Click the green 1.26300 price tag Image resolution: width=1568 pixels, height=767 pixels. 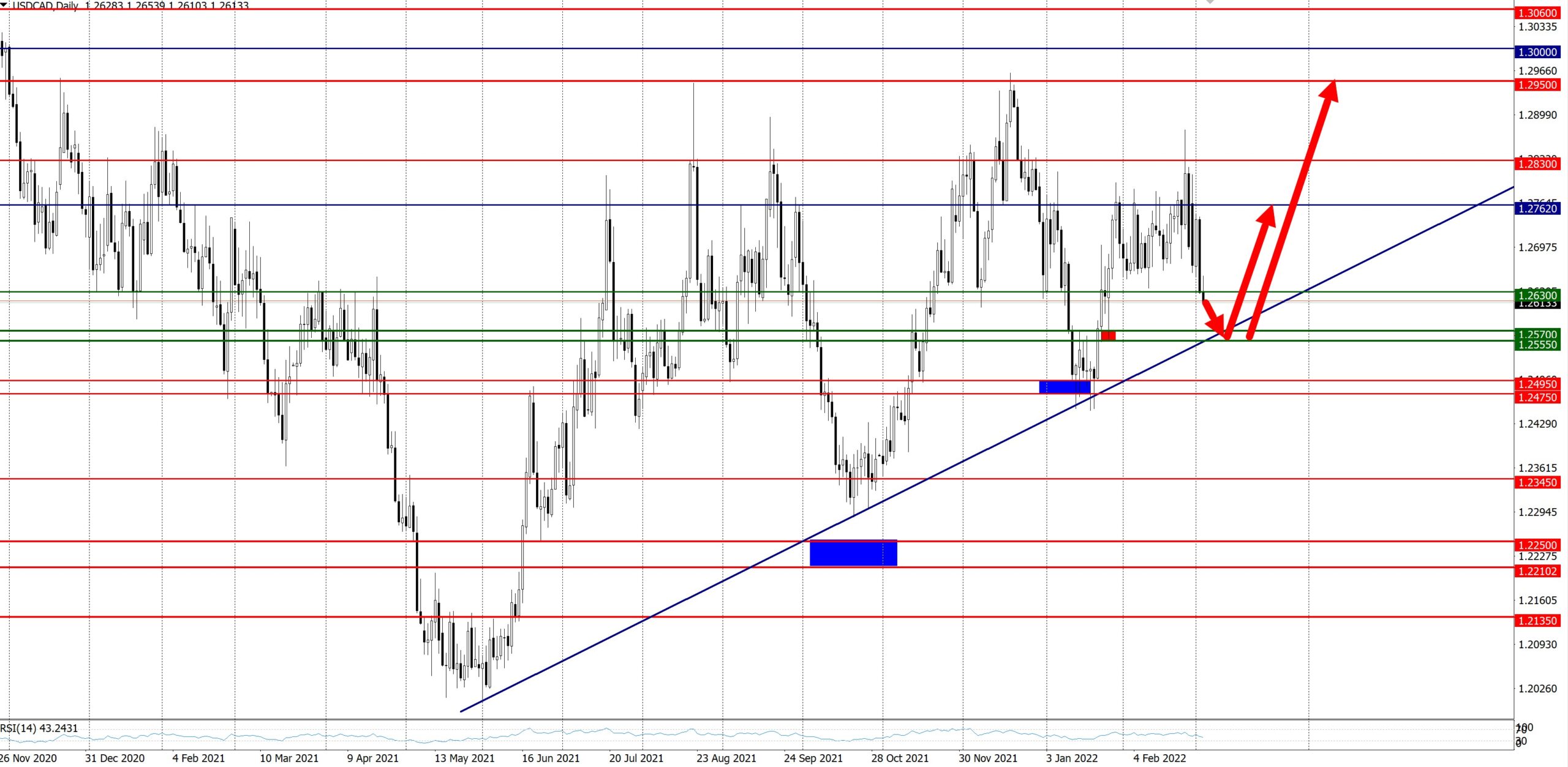click(x=1537, y=295)
